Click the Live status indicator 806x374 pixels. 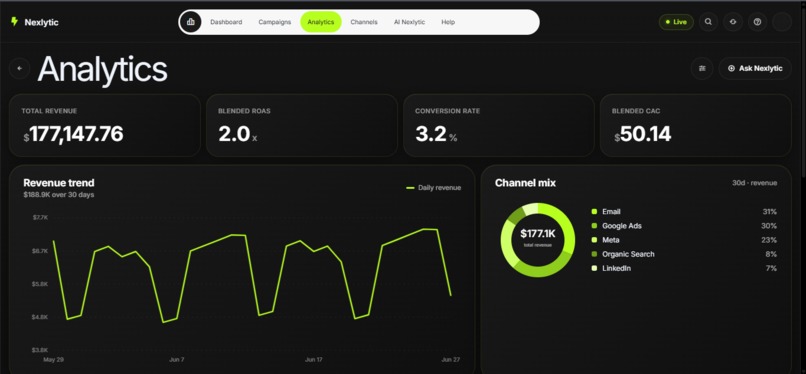coord(676,22)
